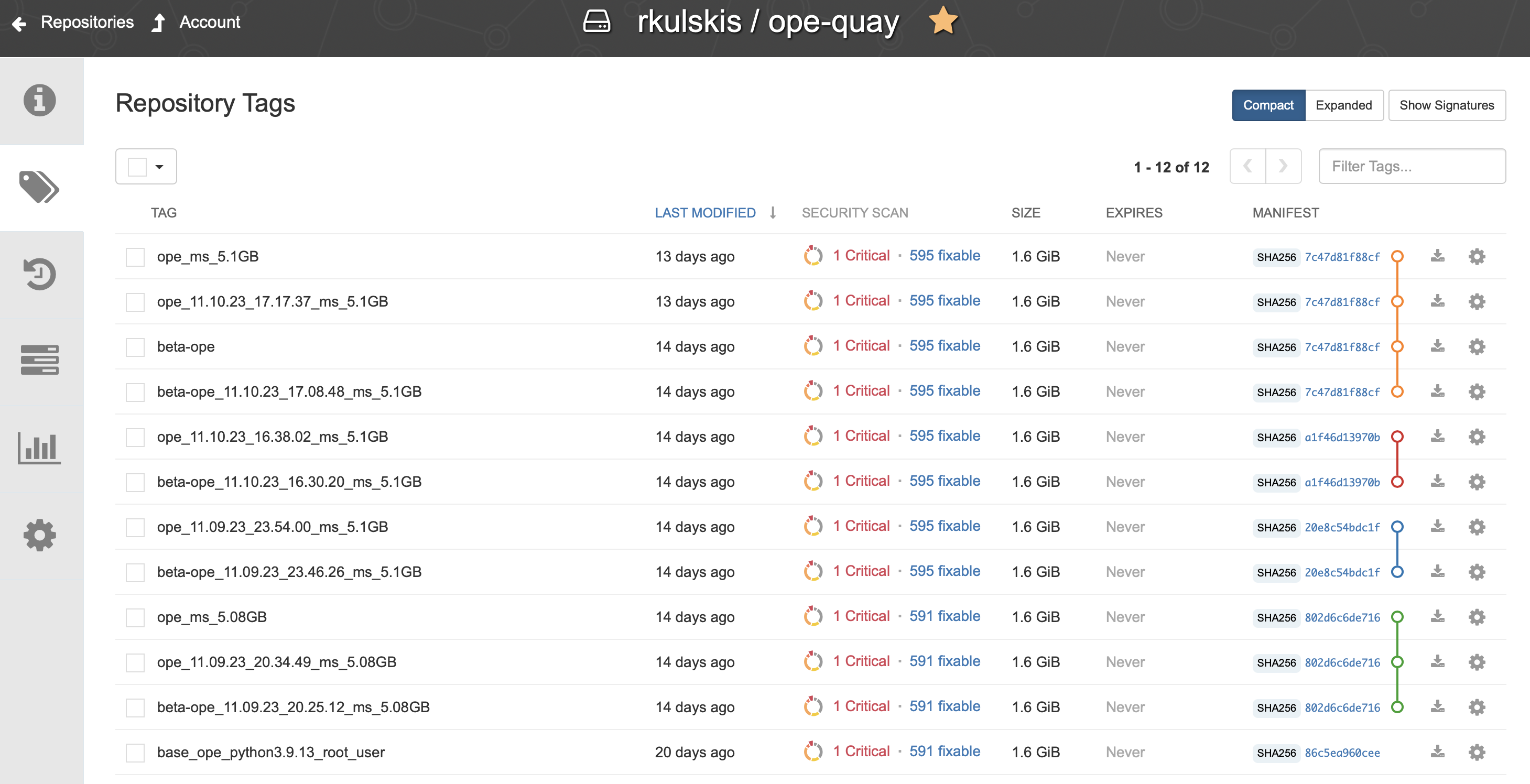
Task: Switch to Expanded view
Action: click(x=1343, y=105)
